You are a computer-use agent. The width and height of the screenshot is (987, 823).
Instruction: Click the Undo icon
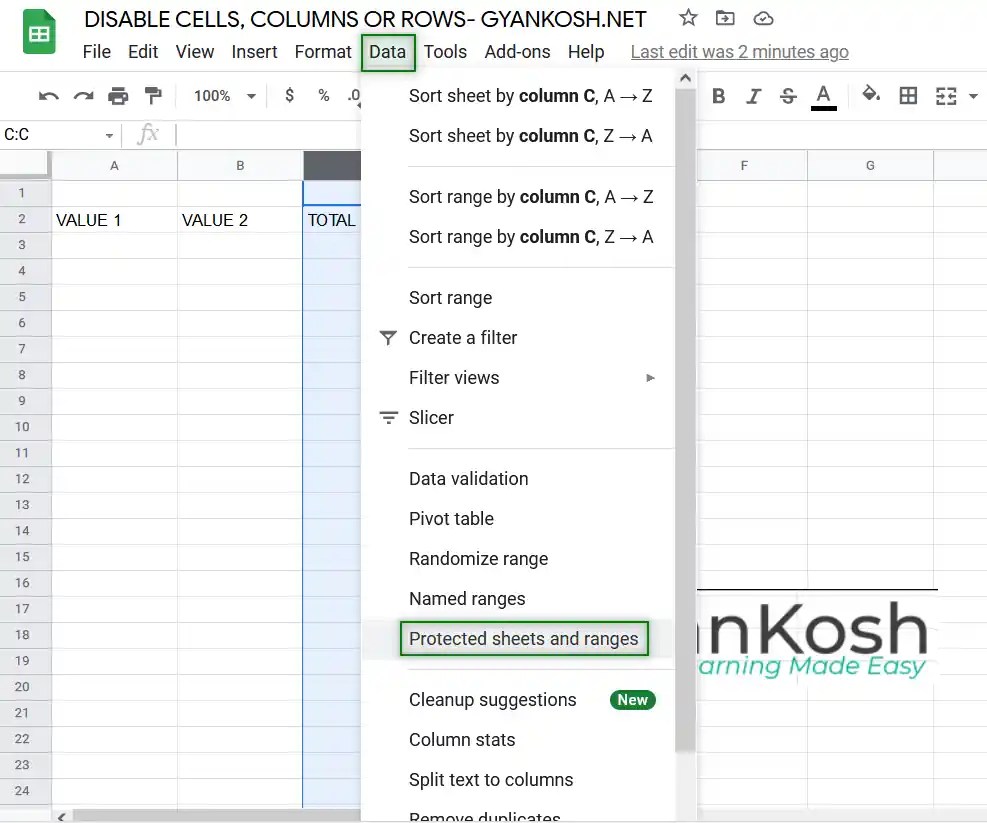[x=48, y=95]
